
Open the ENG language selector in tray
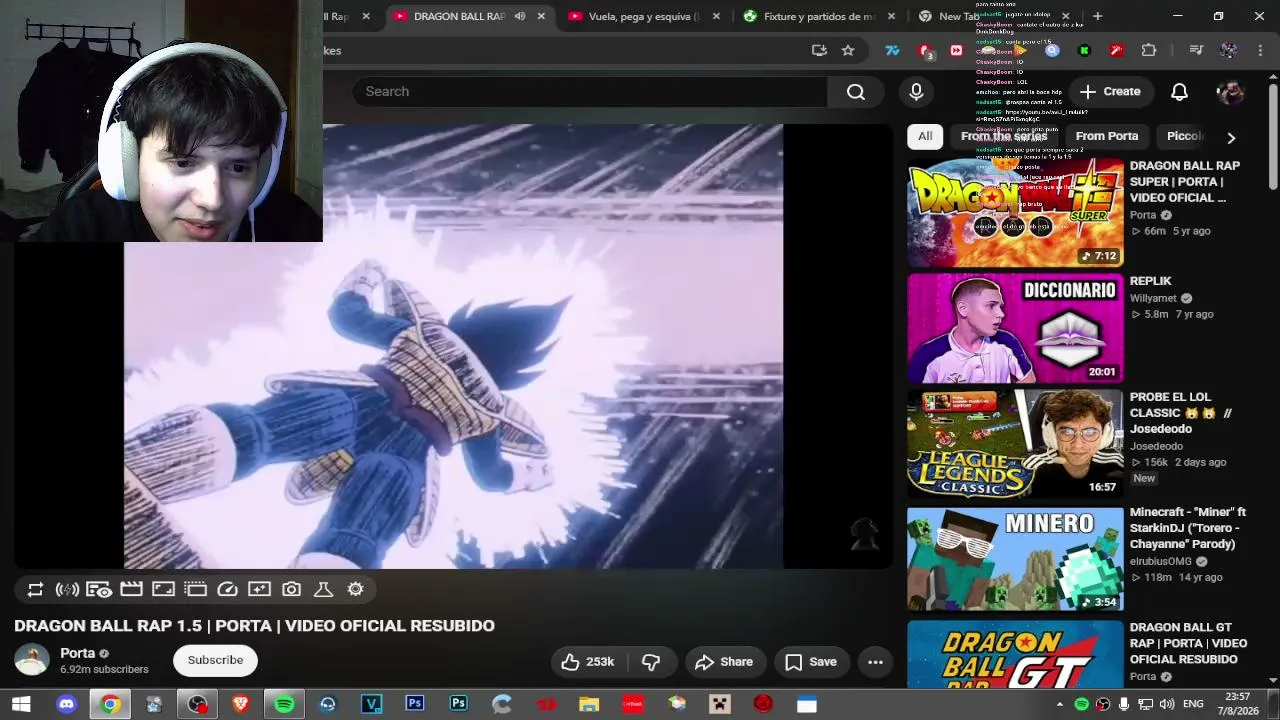click(1192, 704)
